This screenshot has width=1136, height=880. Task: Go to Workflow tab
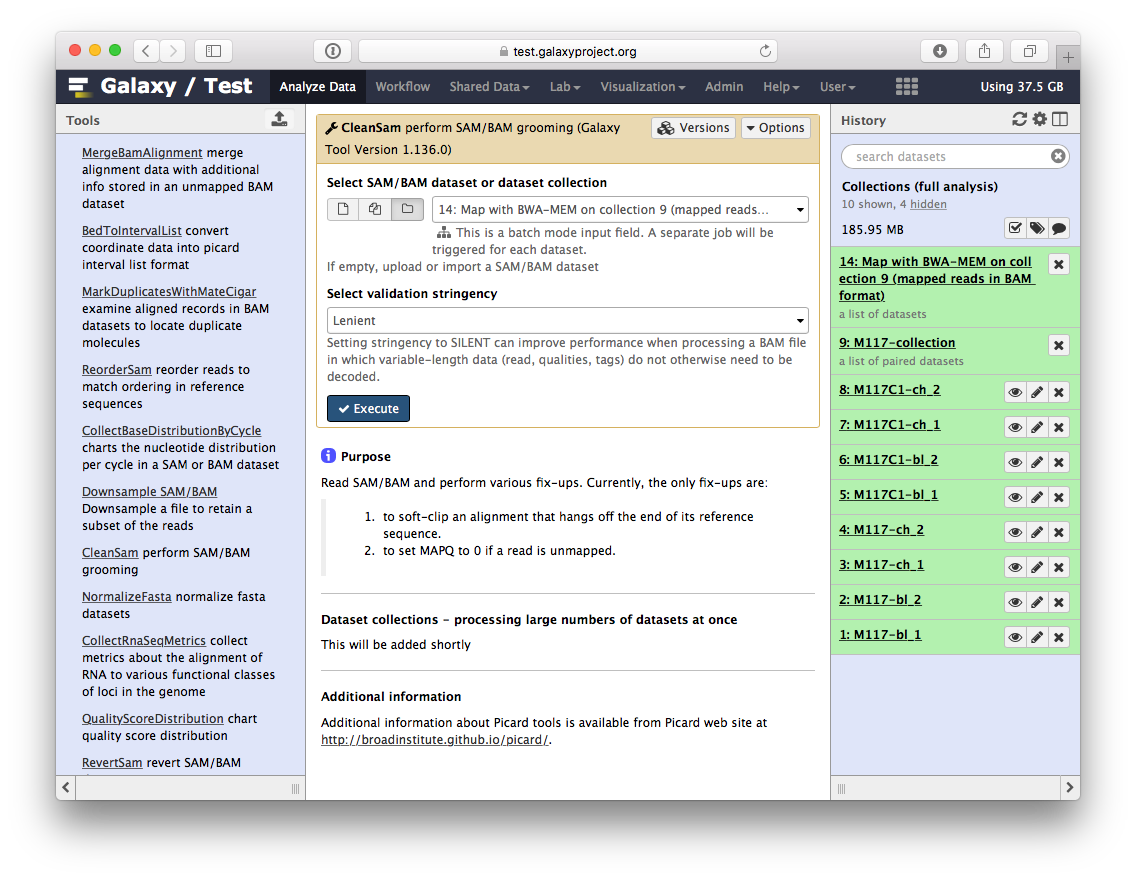point(402,86)
